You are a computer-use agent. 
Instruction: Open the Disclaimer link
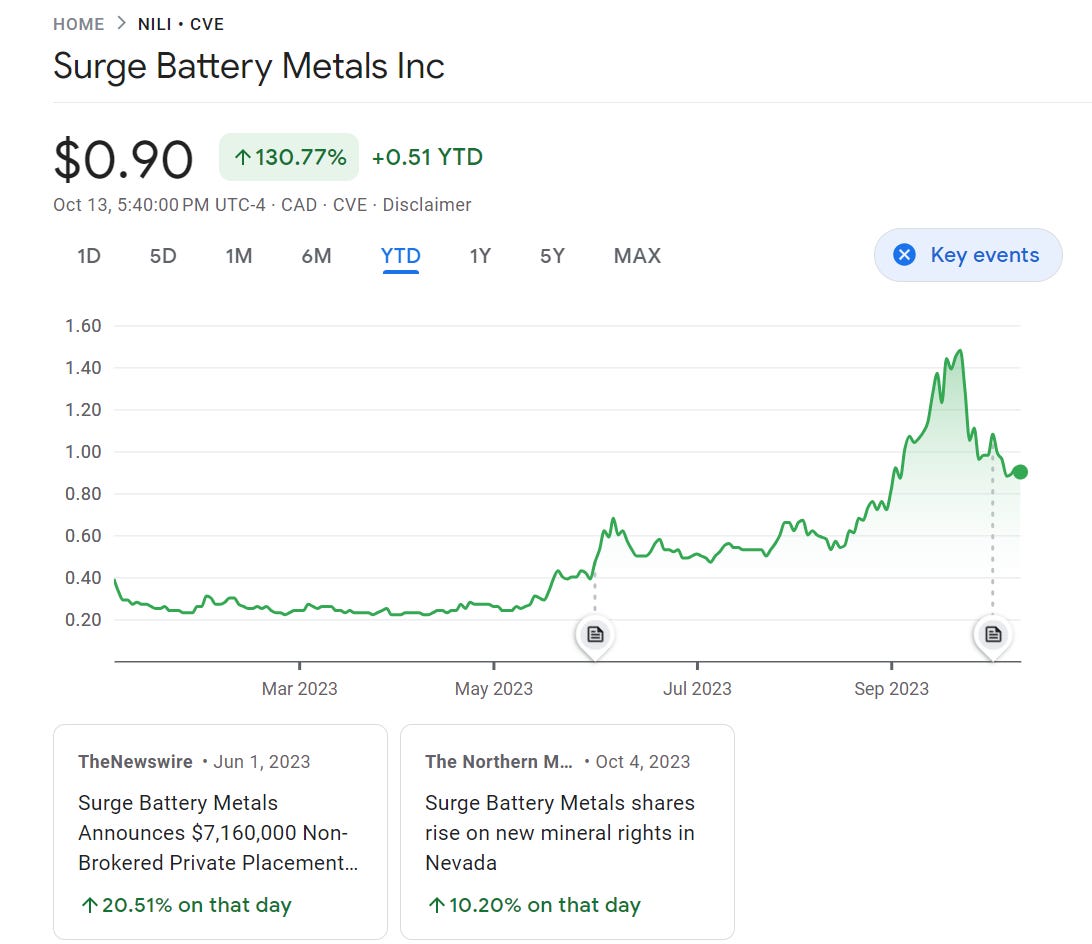click(427, 204)
